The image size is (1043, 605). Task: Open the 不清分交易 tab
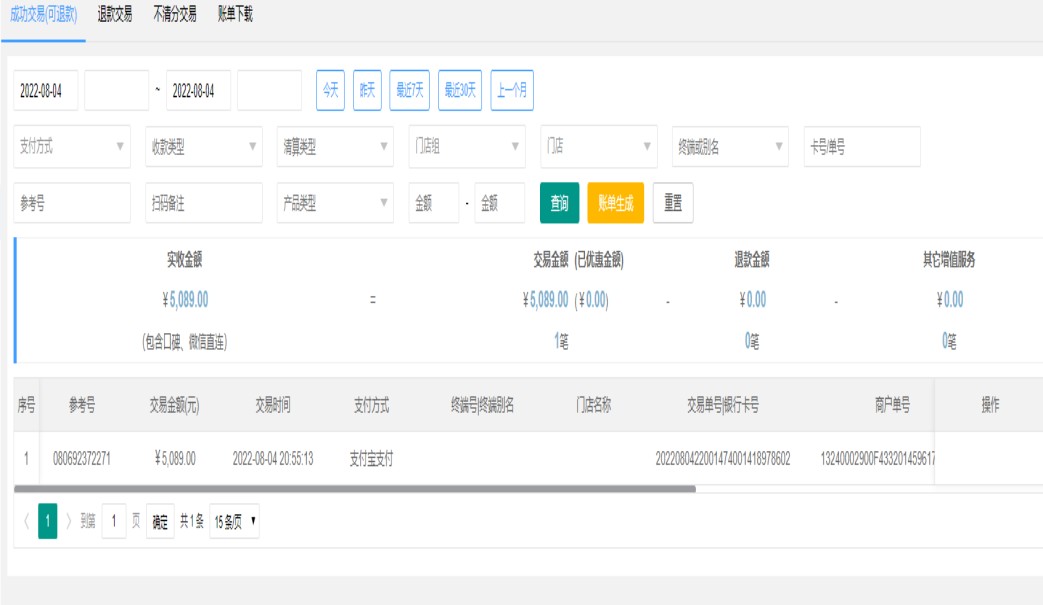(175, 15)
